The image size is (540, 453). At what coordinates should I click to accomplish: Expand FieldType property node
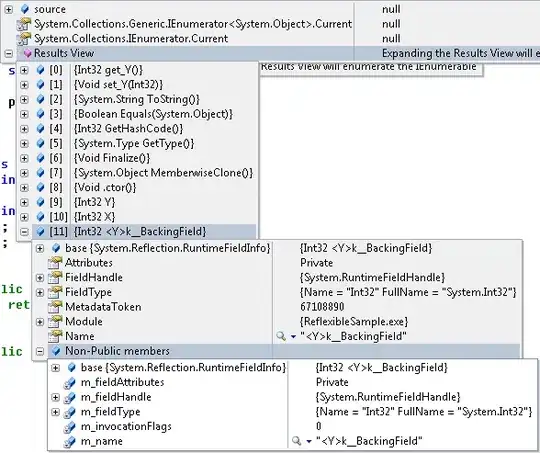(x=40, y=292)
